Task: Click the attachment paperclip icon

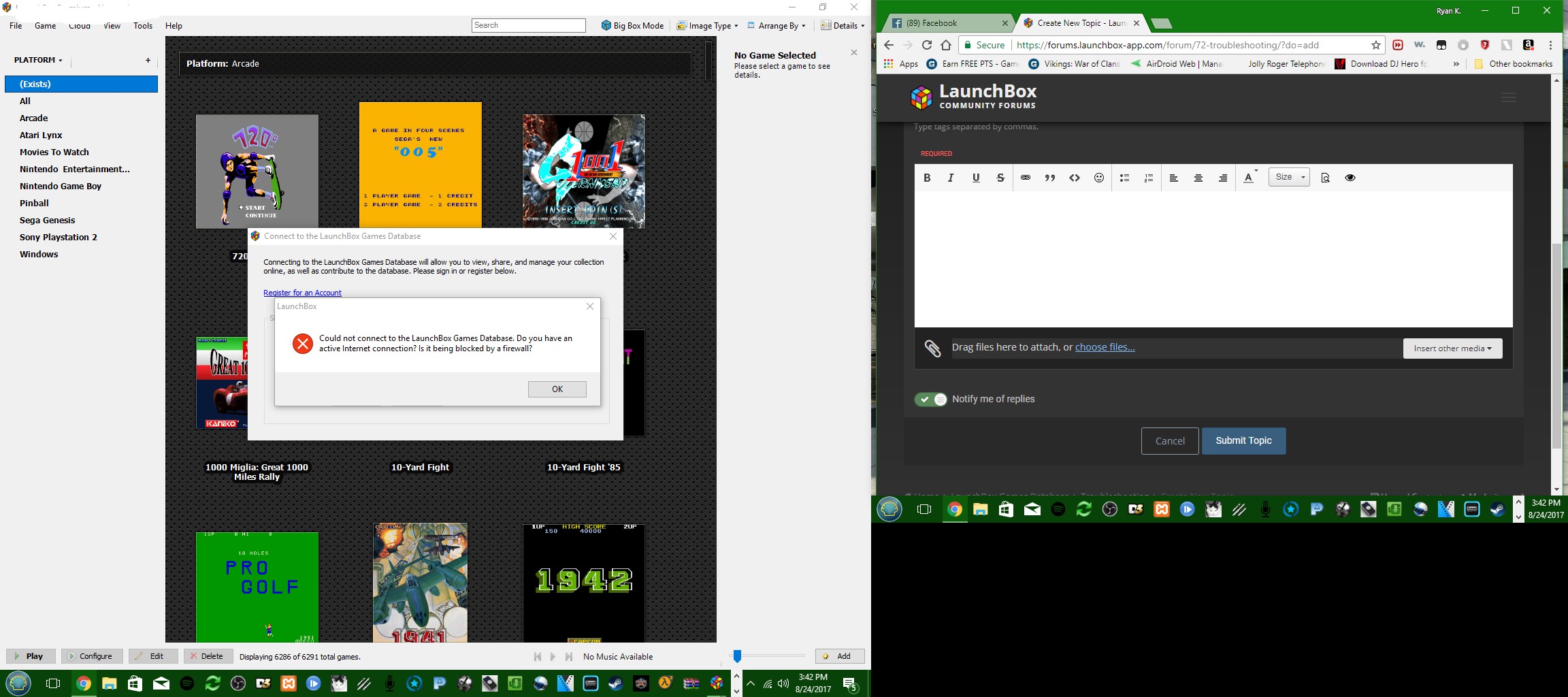Action: point(932,348)
